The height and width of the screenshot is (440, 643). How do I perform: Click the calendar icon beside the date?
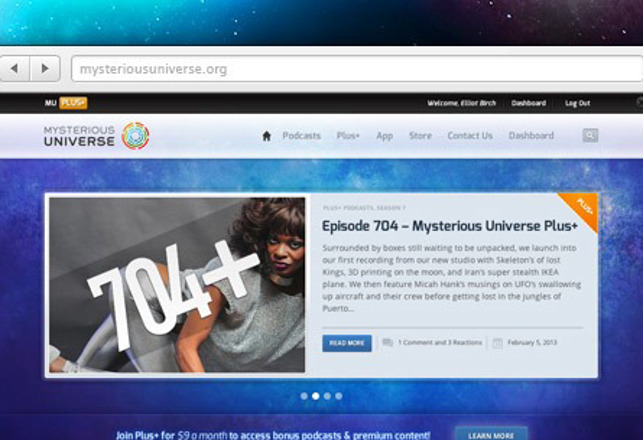(497, 343)
